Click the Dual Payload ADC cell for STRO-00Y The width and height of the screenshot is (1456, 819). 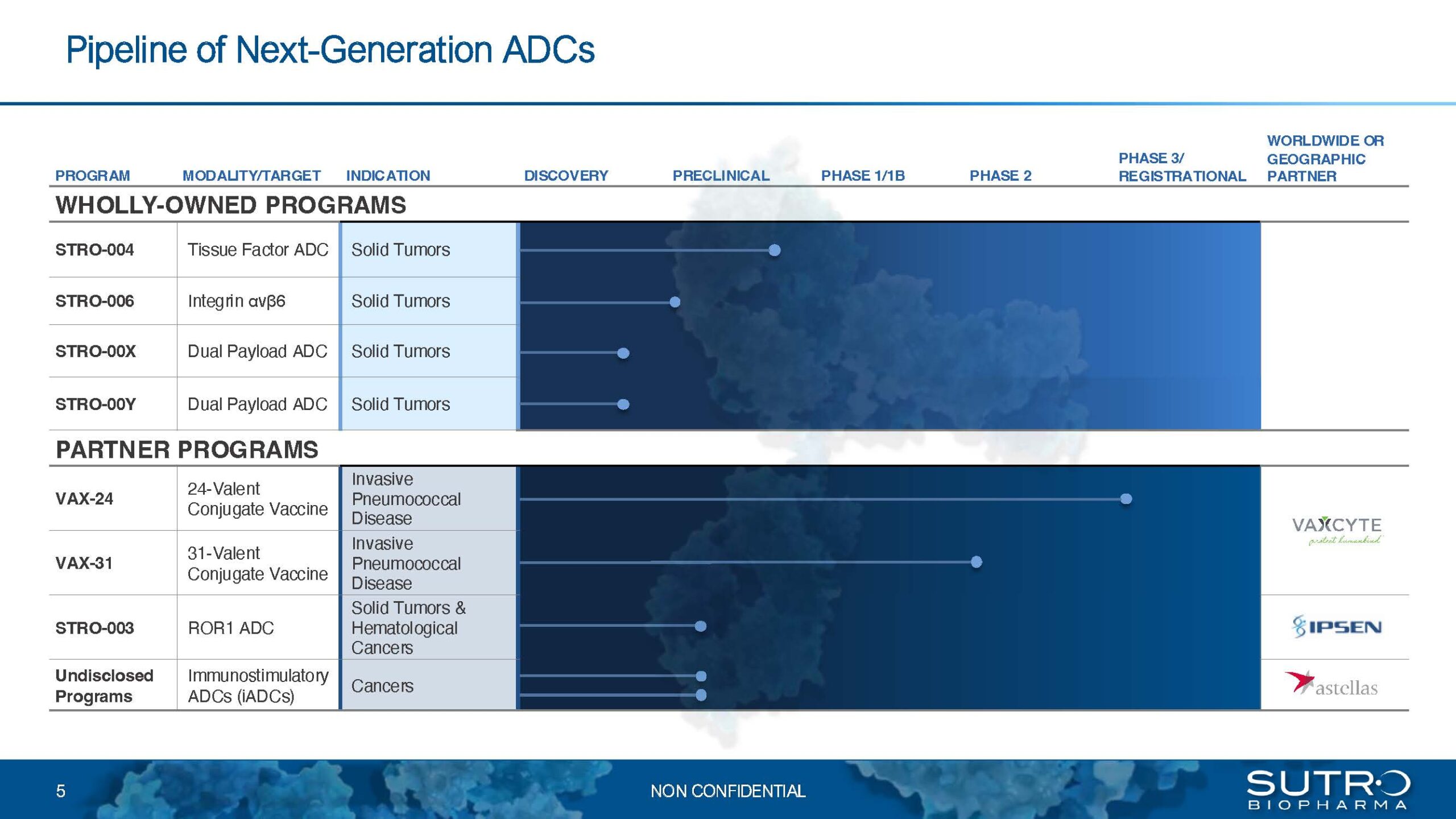pyautogui.click(x=257, y=404)
